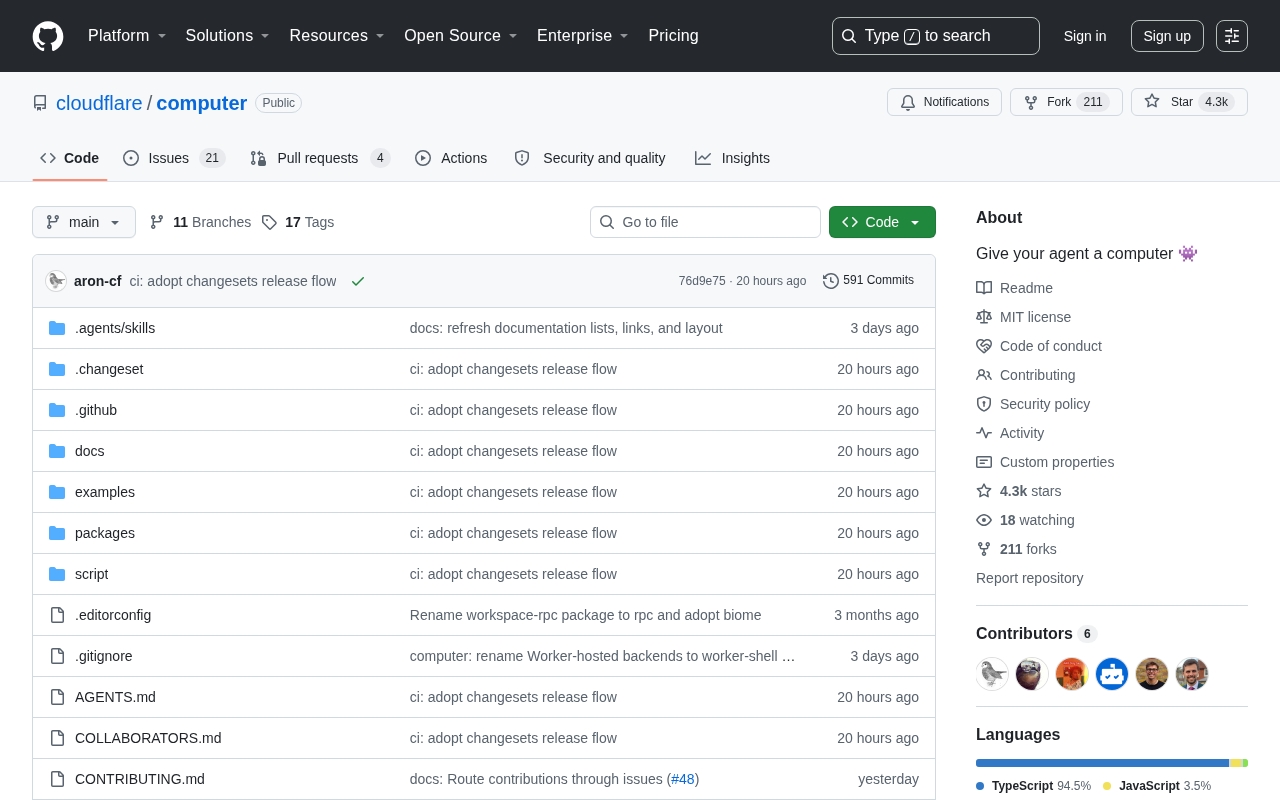
Task: Click Report repository link
Action: (1029, 578)
